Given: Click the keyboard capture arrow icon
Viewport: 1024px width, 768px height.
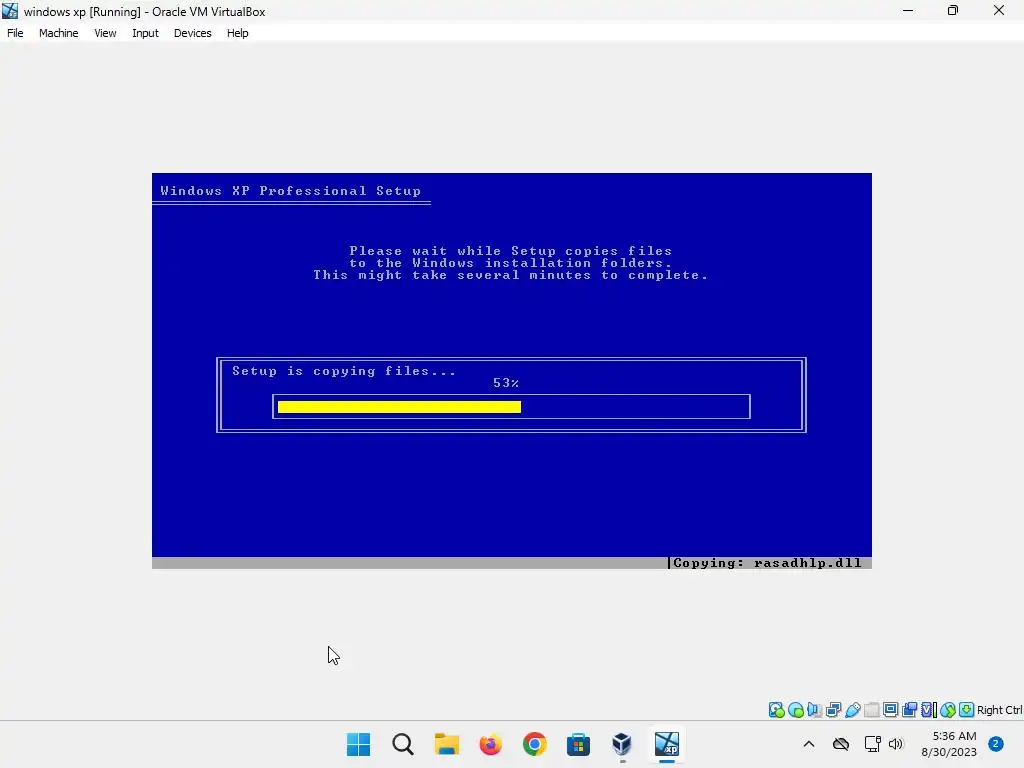Looking at the screenshot, I should pos(967,710).
